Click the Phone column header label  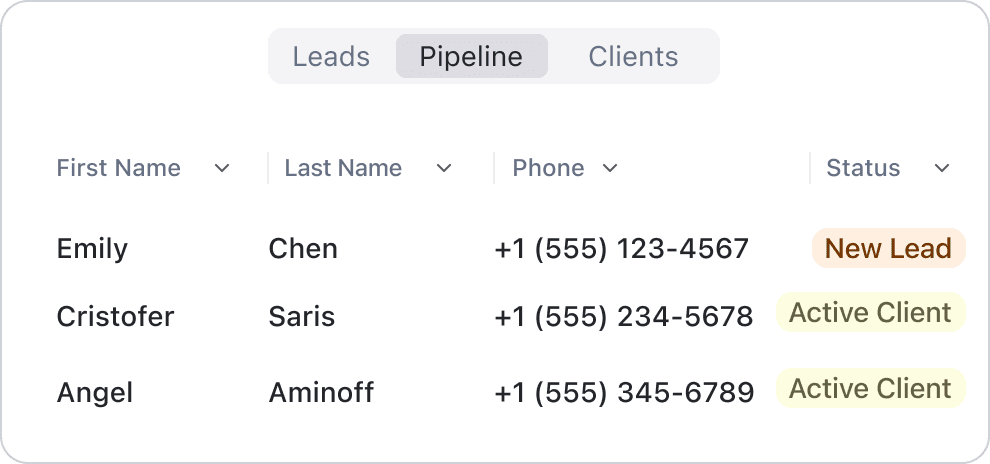(548, 168)
